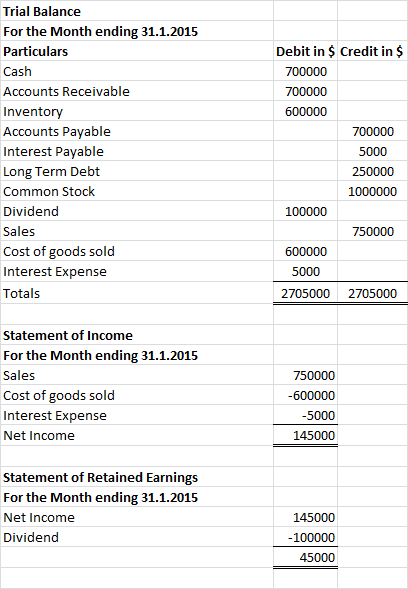Select the -600000 value

pyautogui.click(x=311, y=396)
